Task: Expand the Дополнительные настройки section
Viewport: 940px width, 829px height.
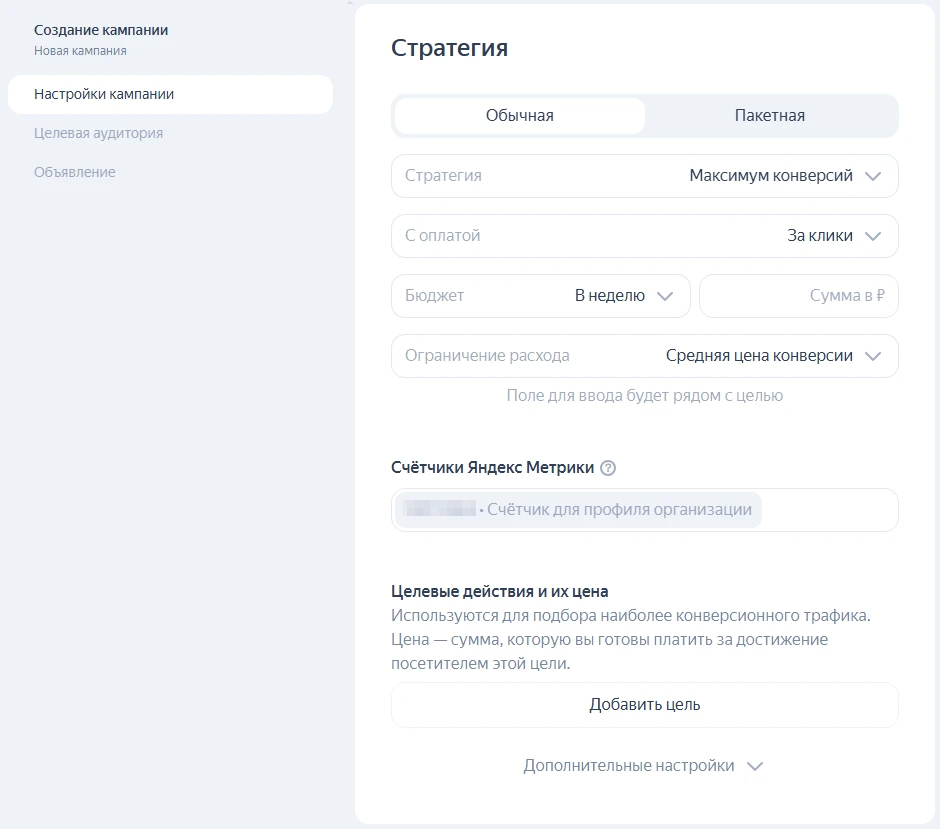Action: [x=629, y=766]
